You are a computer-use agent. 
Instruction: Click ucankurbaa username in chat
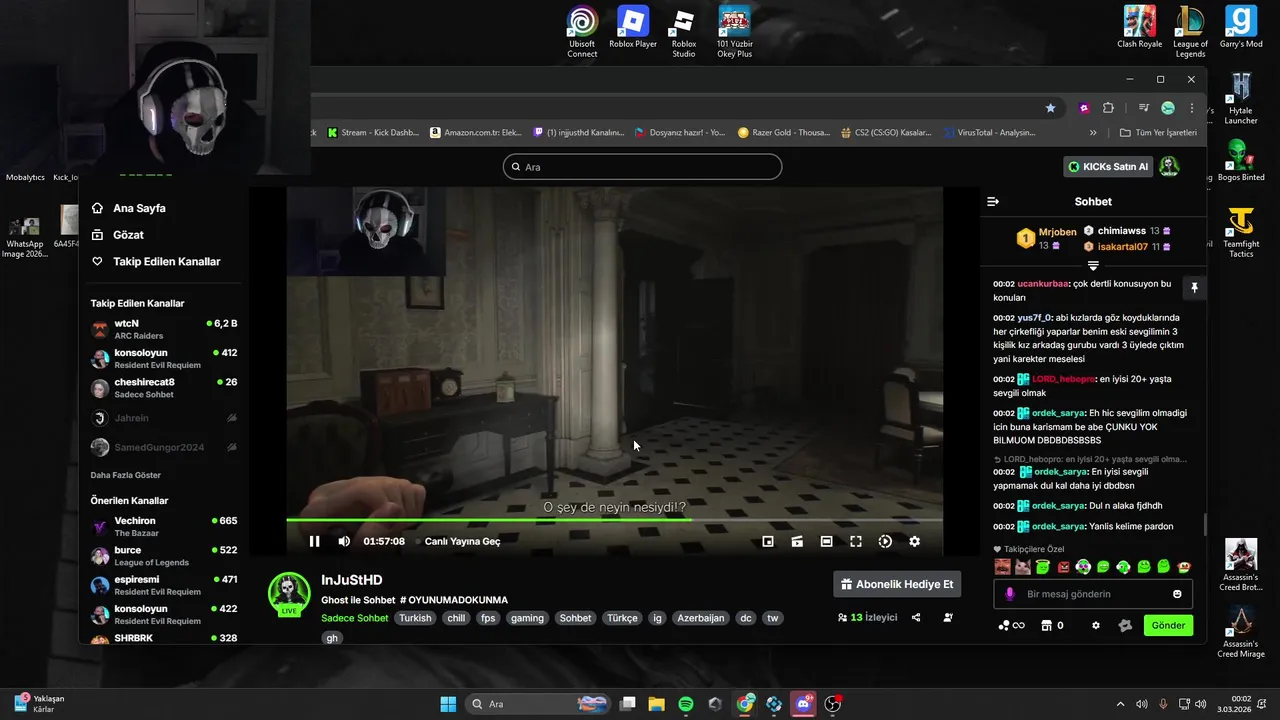[1042, 284]
